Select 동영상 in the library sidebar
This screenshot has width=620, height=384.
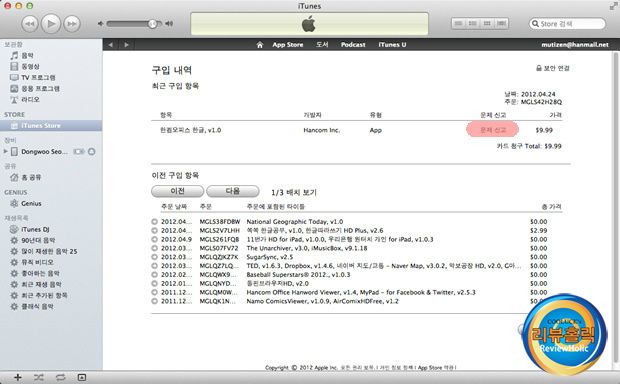(x=30, y=66)
